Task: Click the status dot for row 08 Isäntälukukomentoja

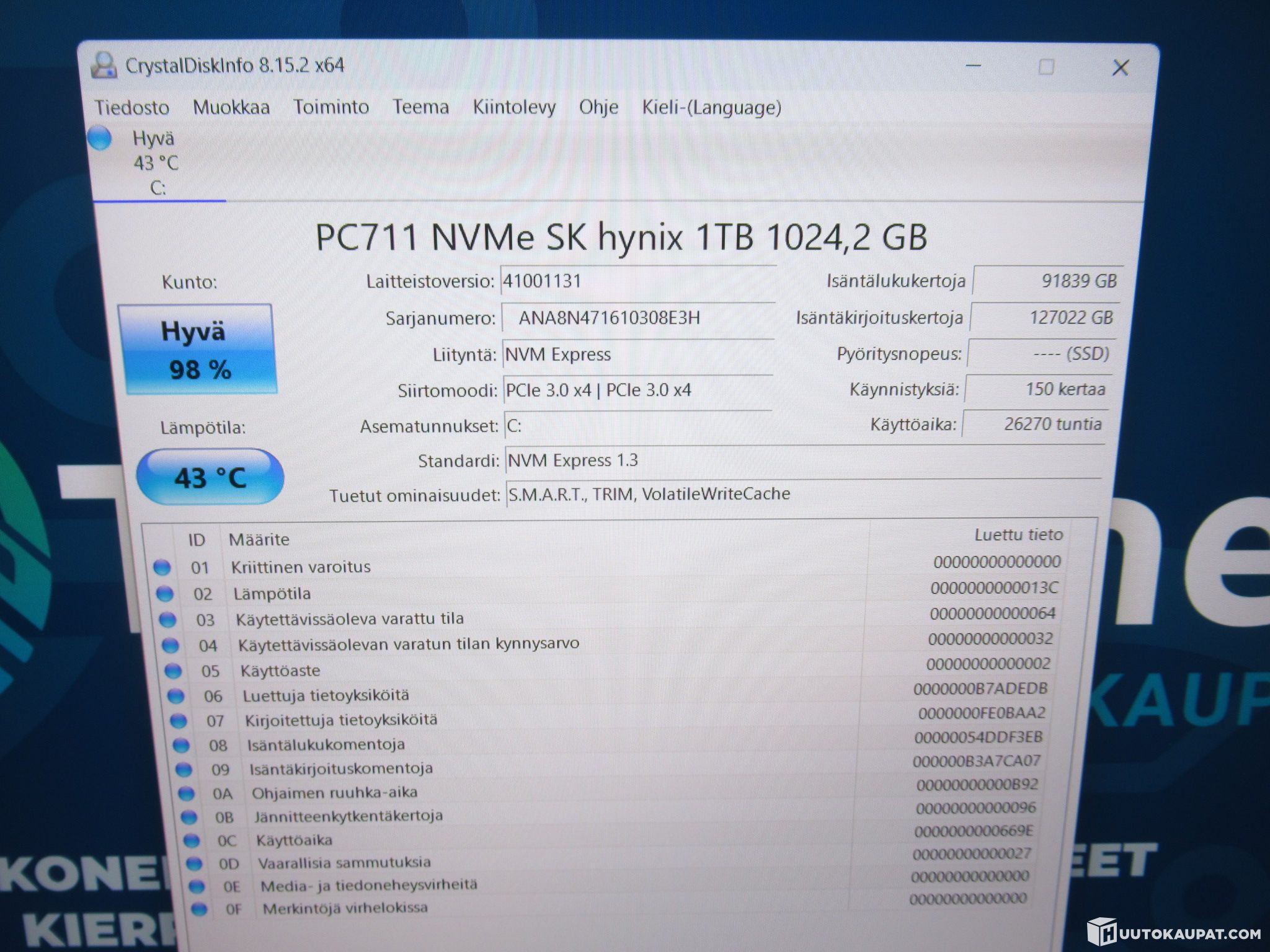Action: pyautogui.click(x=181, y=745)
